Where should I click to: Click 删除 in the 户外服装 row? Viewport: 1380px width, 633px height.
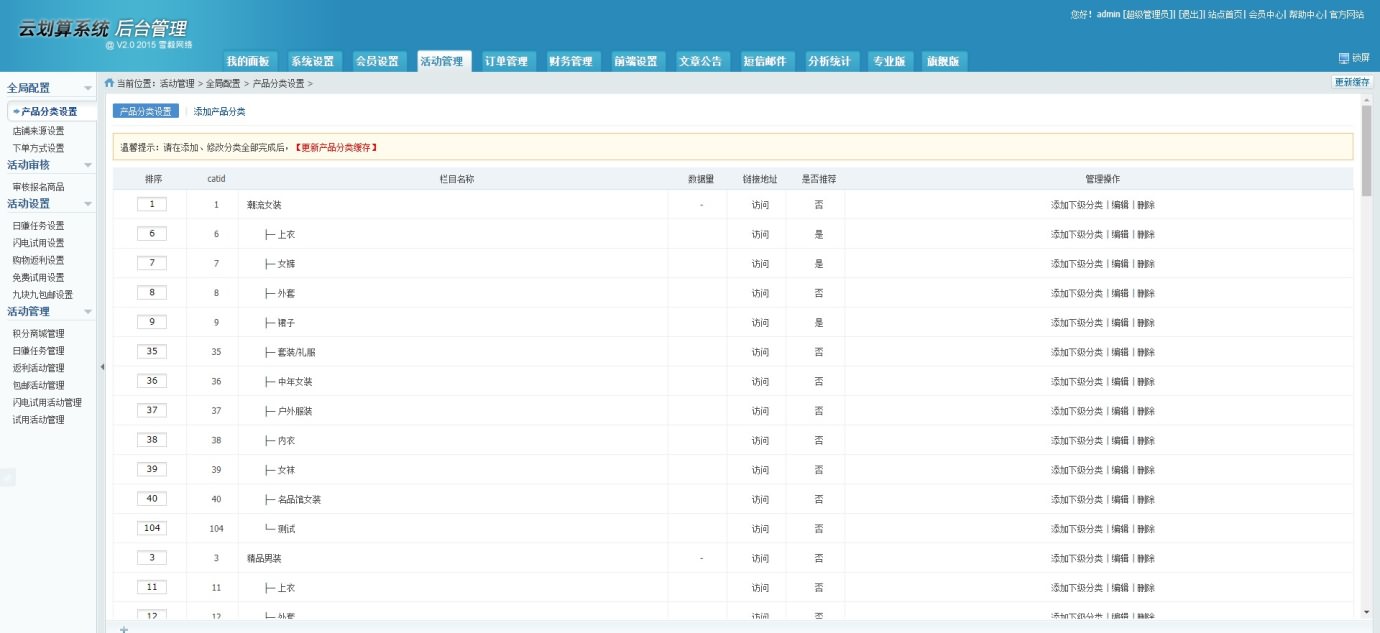tap(1146, 411)
